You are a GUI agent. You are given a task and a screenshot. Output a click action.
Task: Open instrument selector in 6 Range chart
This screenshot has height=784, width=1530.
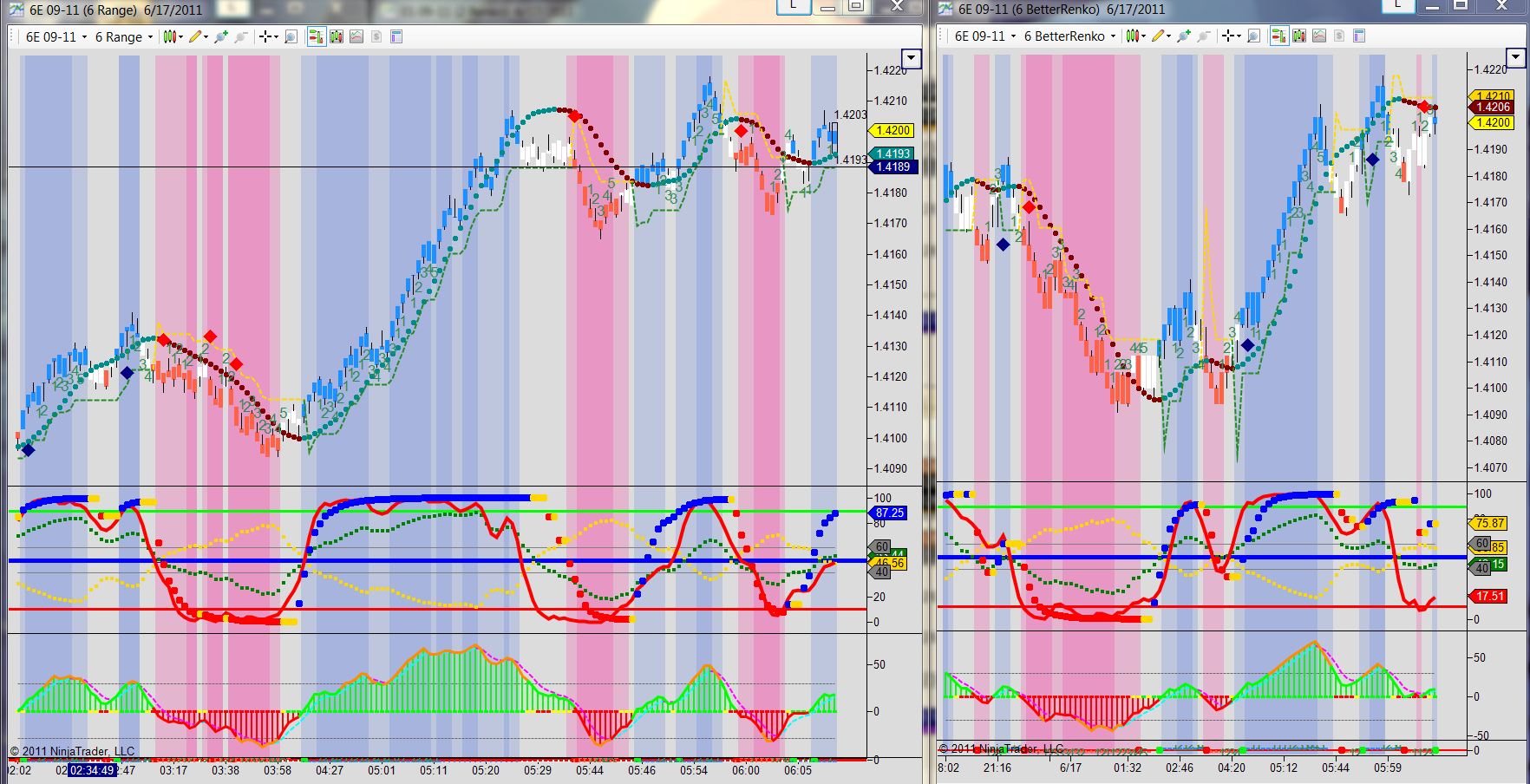pos(56,36)
